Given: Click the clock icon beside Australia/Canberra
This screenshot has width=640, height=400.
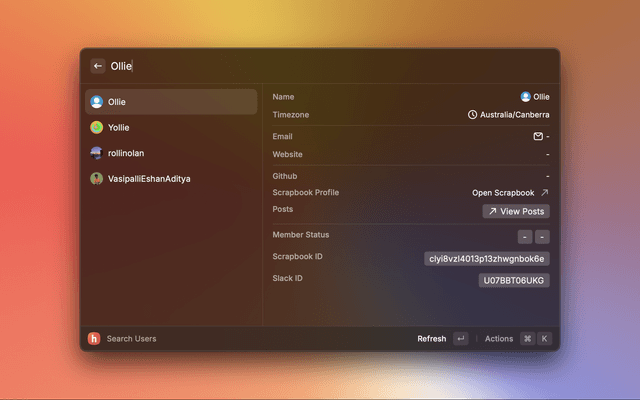Looking at the screenshot, I should (x=473, y=115).
